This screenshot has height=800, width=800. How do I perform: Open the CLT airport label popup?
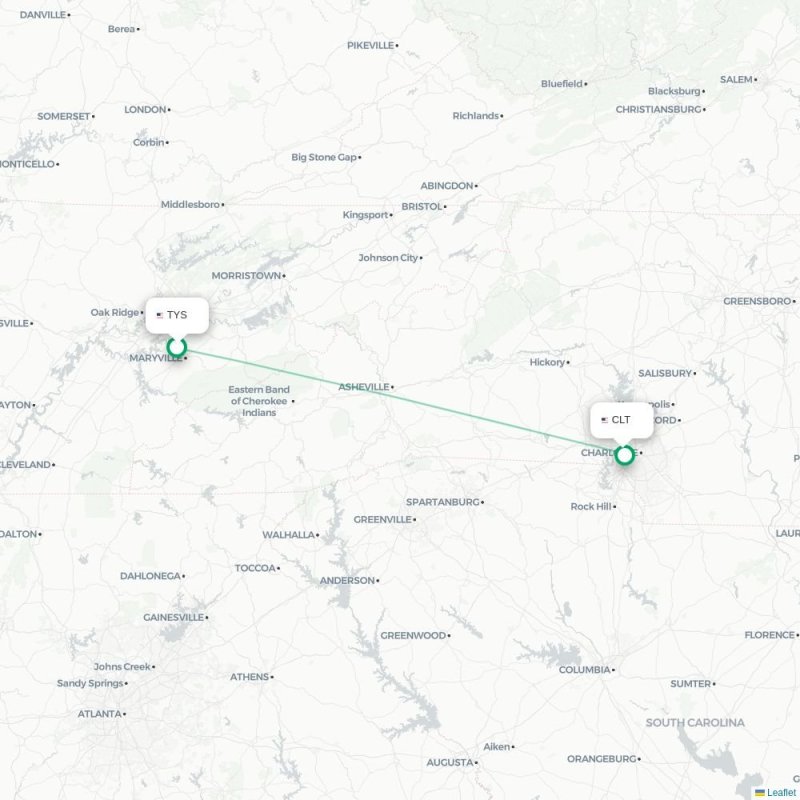tap(622, 420)
